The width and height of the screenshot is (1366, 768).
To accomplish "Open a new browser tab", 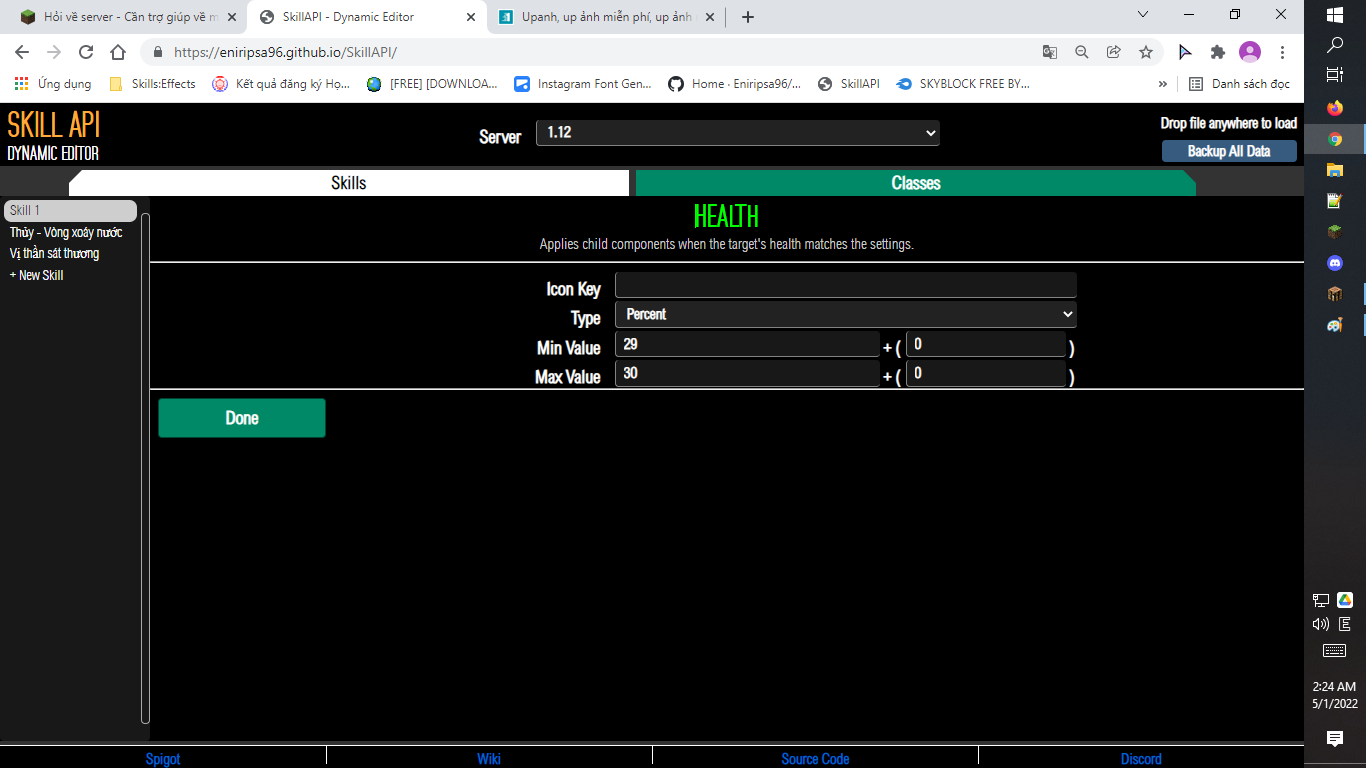I will (748, 17).
